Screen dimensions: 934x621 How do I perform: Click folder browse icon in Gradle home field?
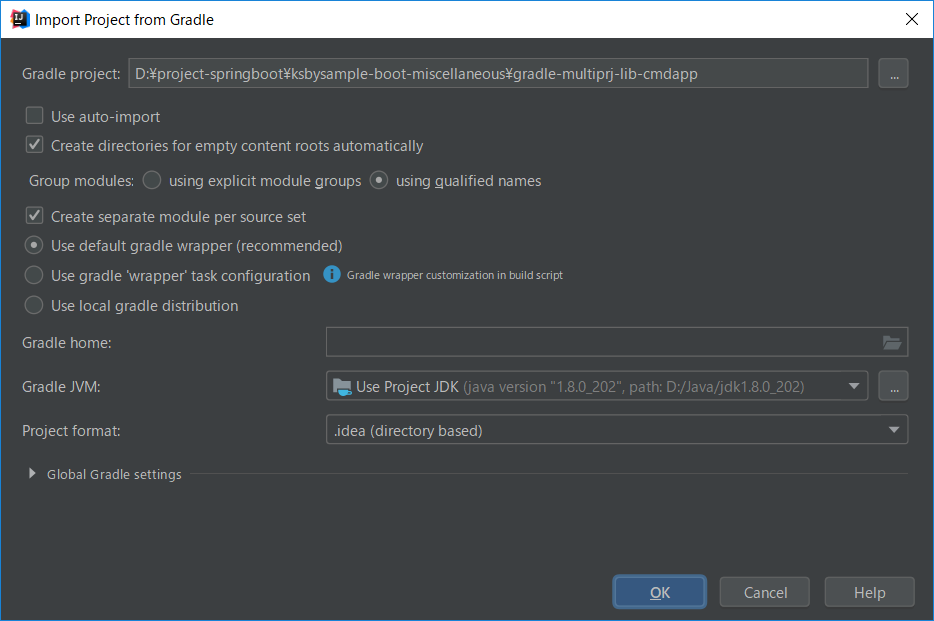[x=891, y=342]
